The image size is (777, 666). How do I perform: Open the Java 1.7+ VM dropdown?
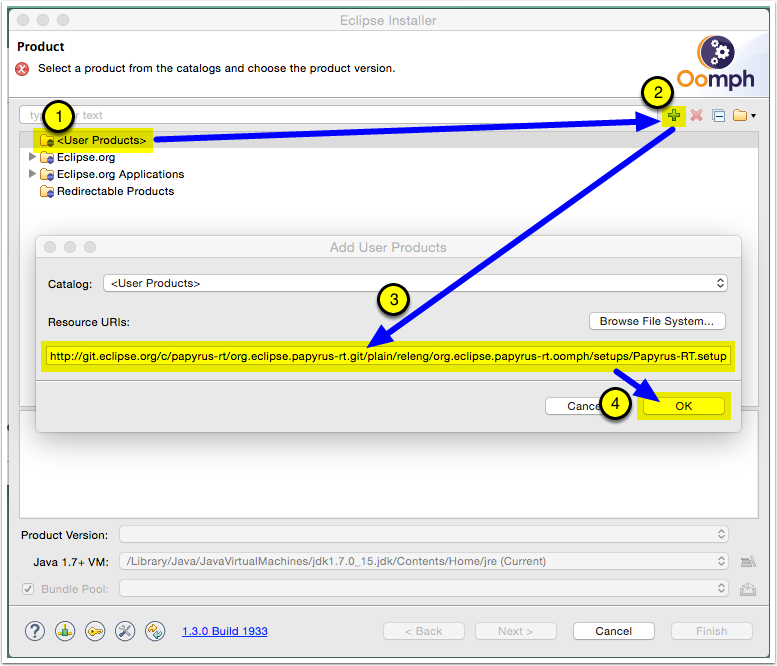click(x=424, y=561)
